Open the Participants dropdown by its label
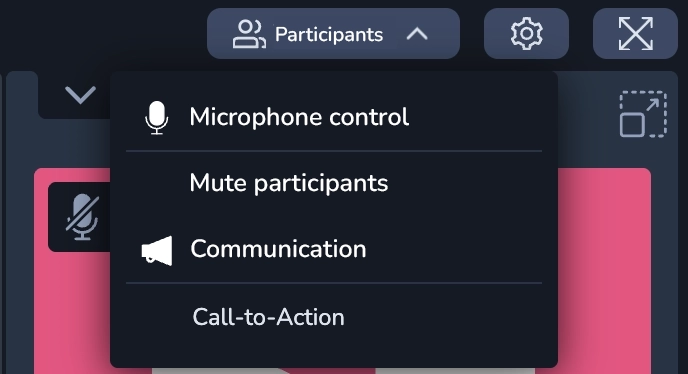The width and height of the screenshot is (688, 374). (329, 34)
